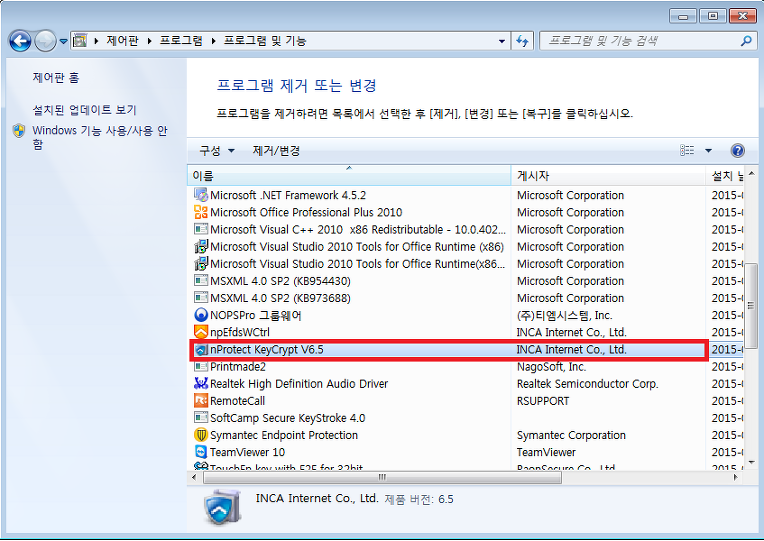Select Realtek High Definition Audio Driver name

click(299, 384)
